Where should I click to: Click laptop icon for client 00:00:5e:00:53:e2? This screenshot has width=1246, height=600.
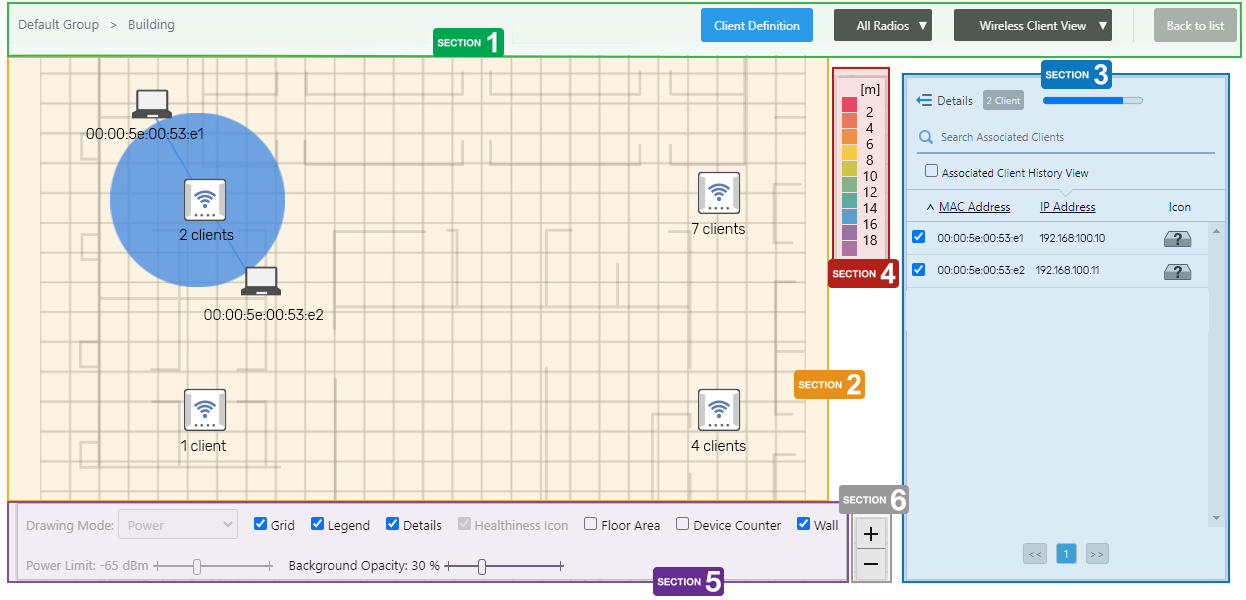(x=261, y=281)
